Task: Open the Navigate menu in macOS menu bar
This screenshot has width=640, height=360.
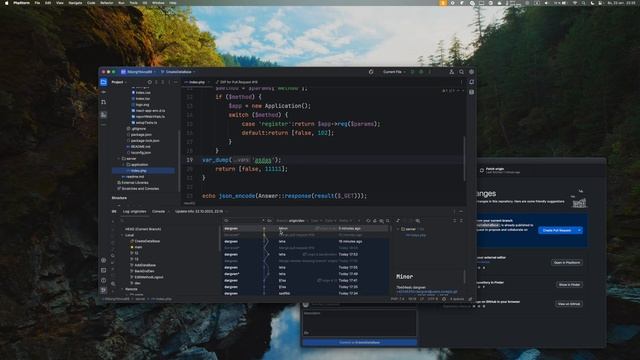Action: coord(75,3)
